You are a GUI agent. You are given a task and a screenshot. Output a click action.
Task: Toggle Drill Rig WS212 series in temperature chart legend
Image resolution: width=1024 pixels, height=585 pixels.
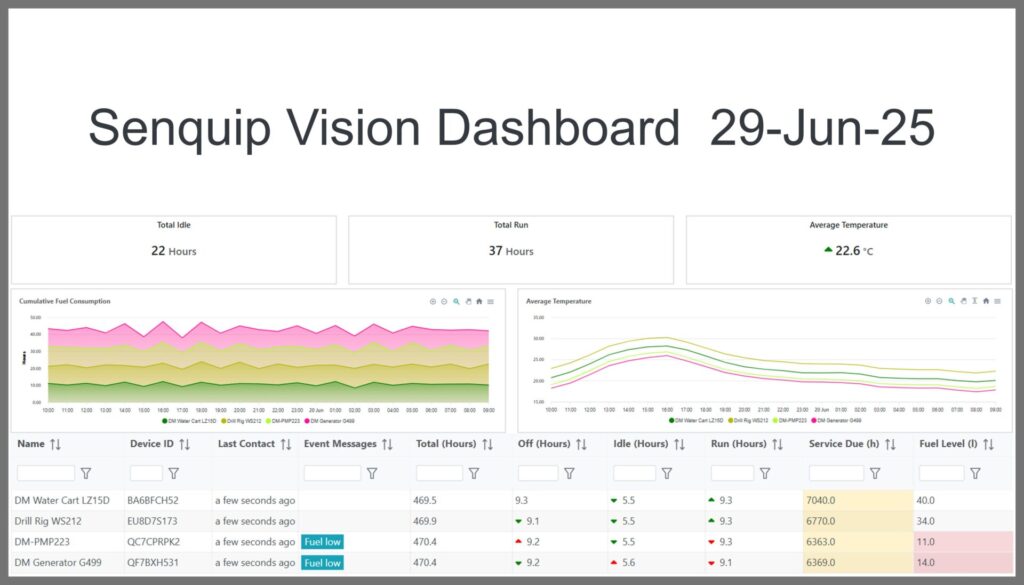pos(748,420)
